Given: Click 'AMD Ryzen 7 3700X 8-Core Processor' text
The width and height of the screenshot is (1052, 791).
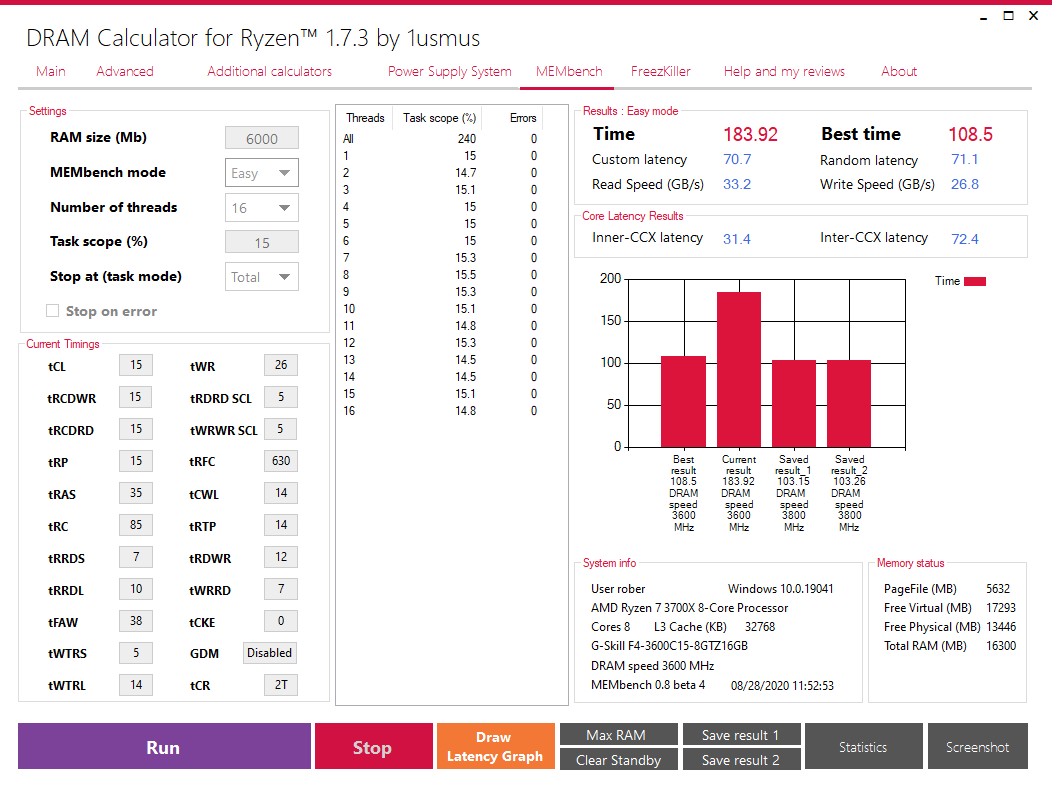Looking at the screenshot, I should tap(689, 608).
